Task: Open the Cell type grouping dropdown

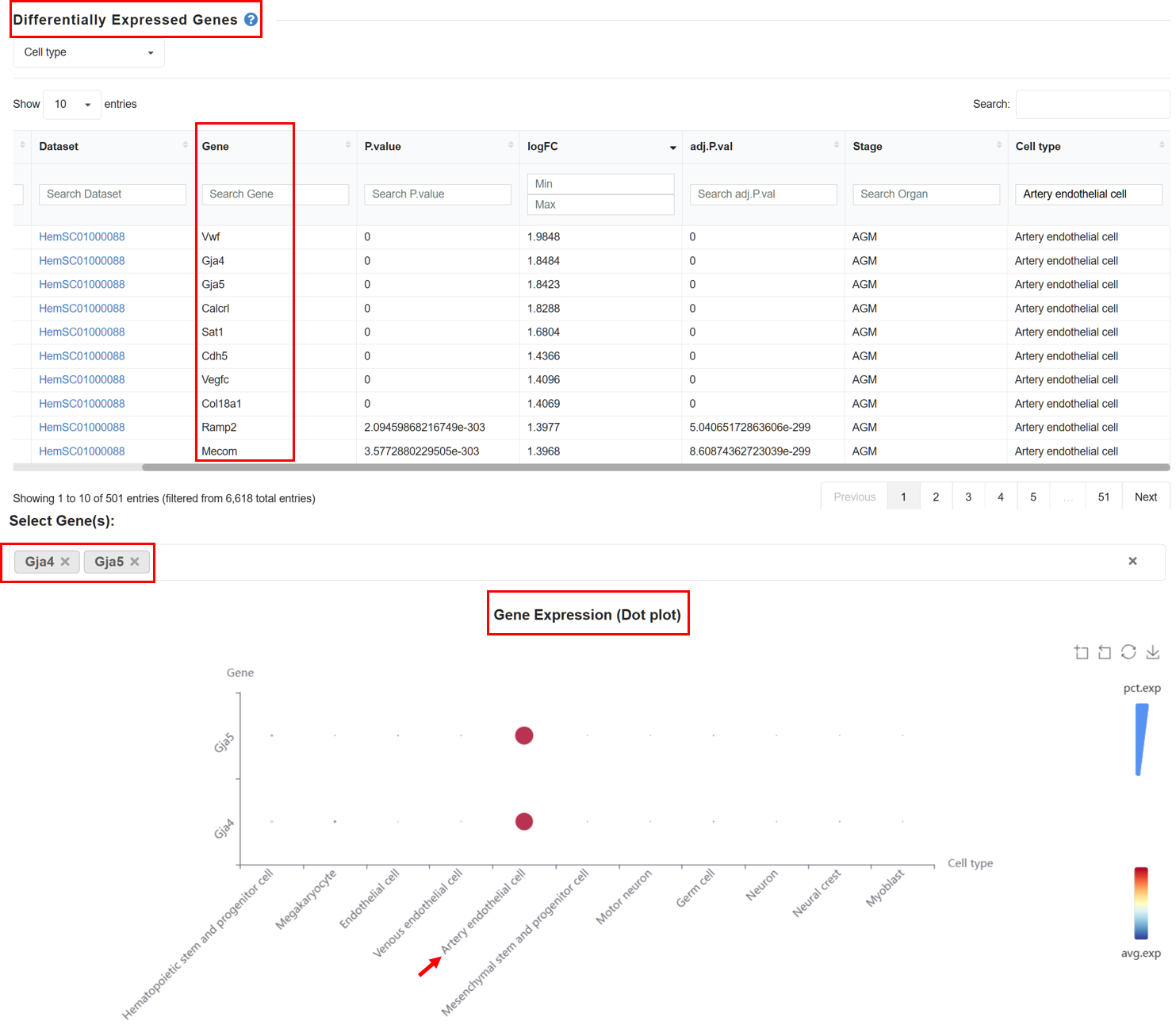Action: [89, 52]
